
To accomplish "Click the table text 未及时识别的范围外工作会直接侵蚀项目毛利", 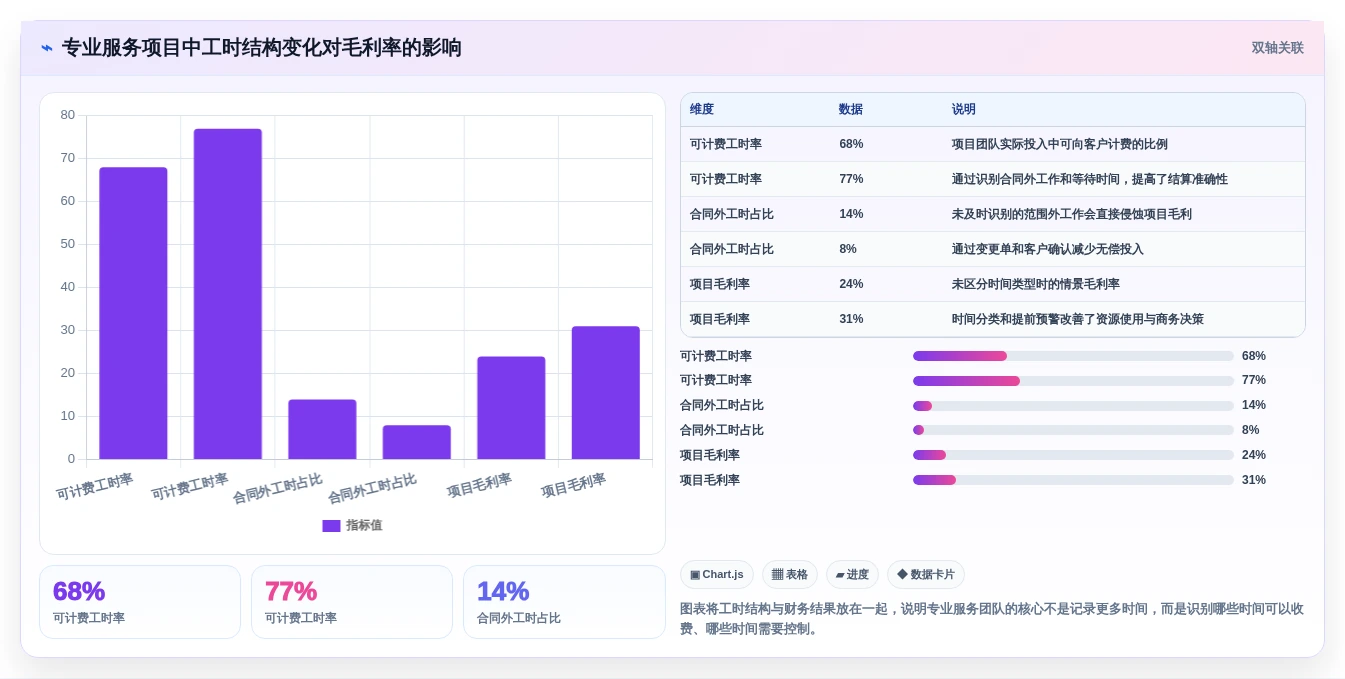I will 1072,214.
